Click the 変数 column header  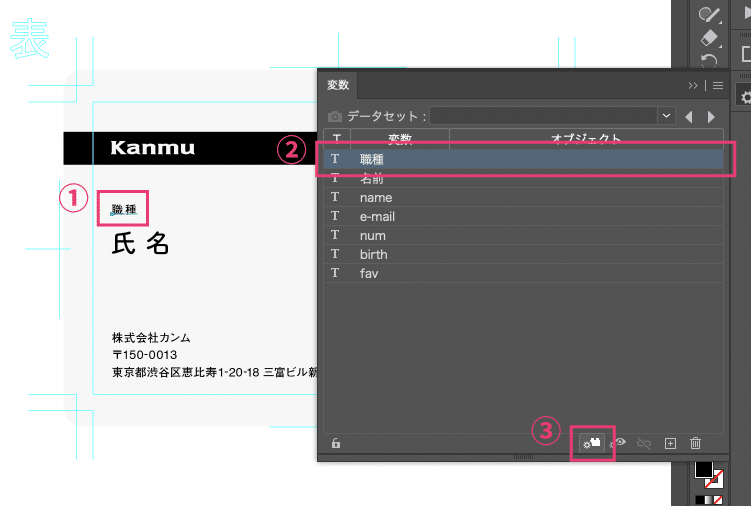400,136
